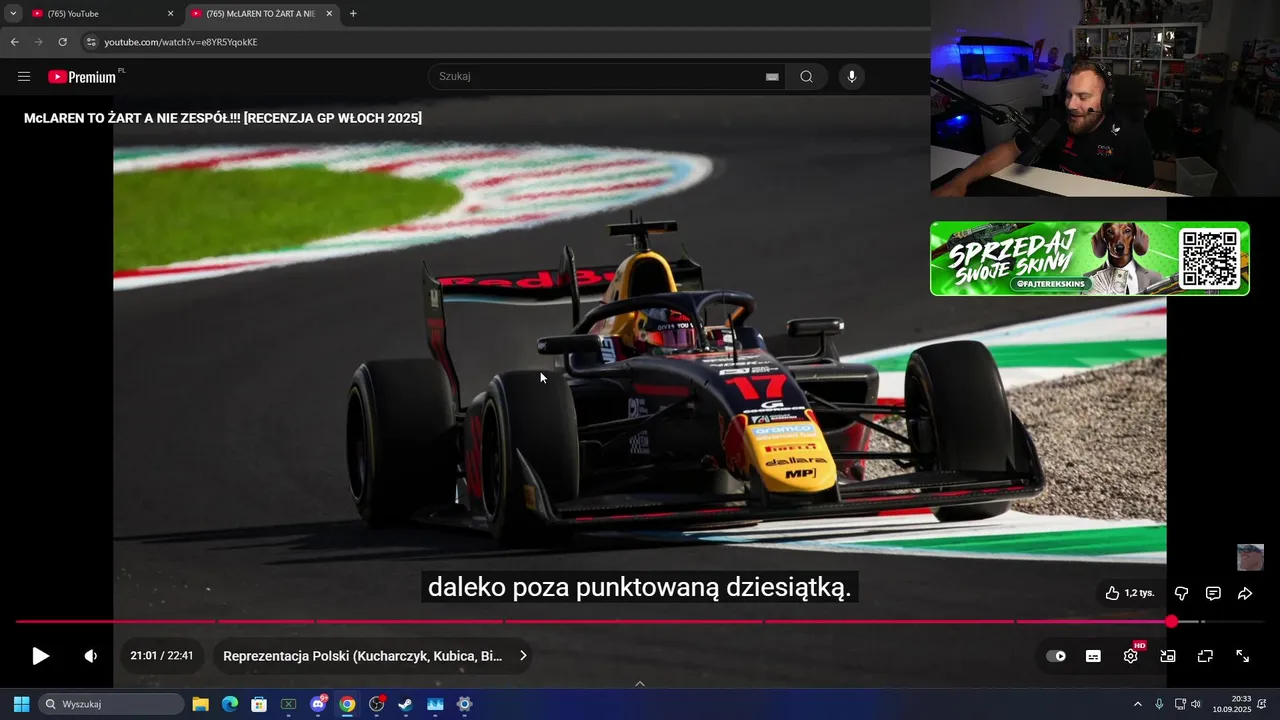Open the comments panel icon
Image resolution: width=1280 pixels, height=720 pixels.
[x=1213, y=593]
